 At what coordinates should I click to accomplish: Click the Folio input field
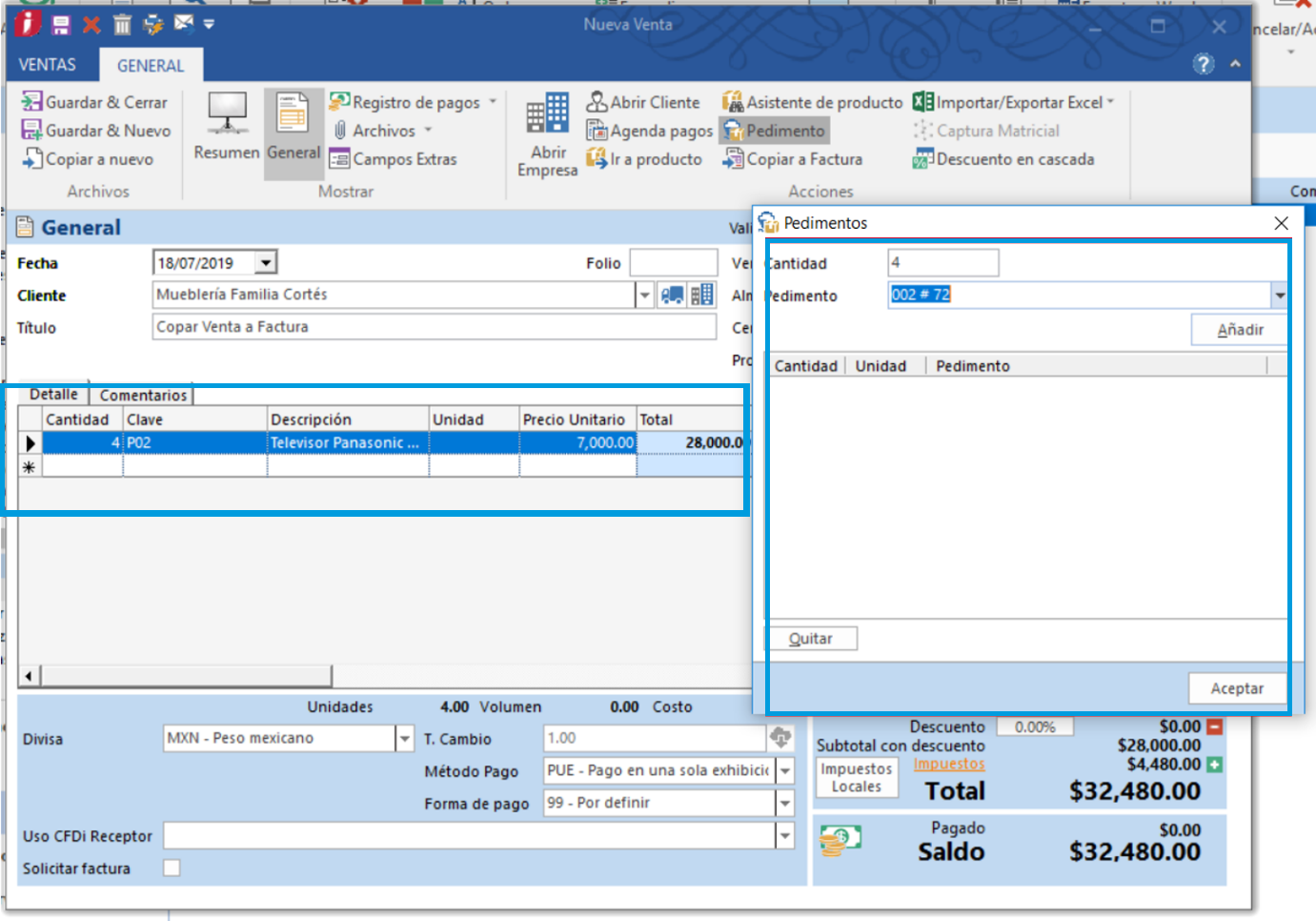[x=673, y=263]
